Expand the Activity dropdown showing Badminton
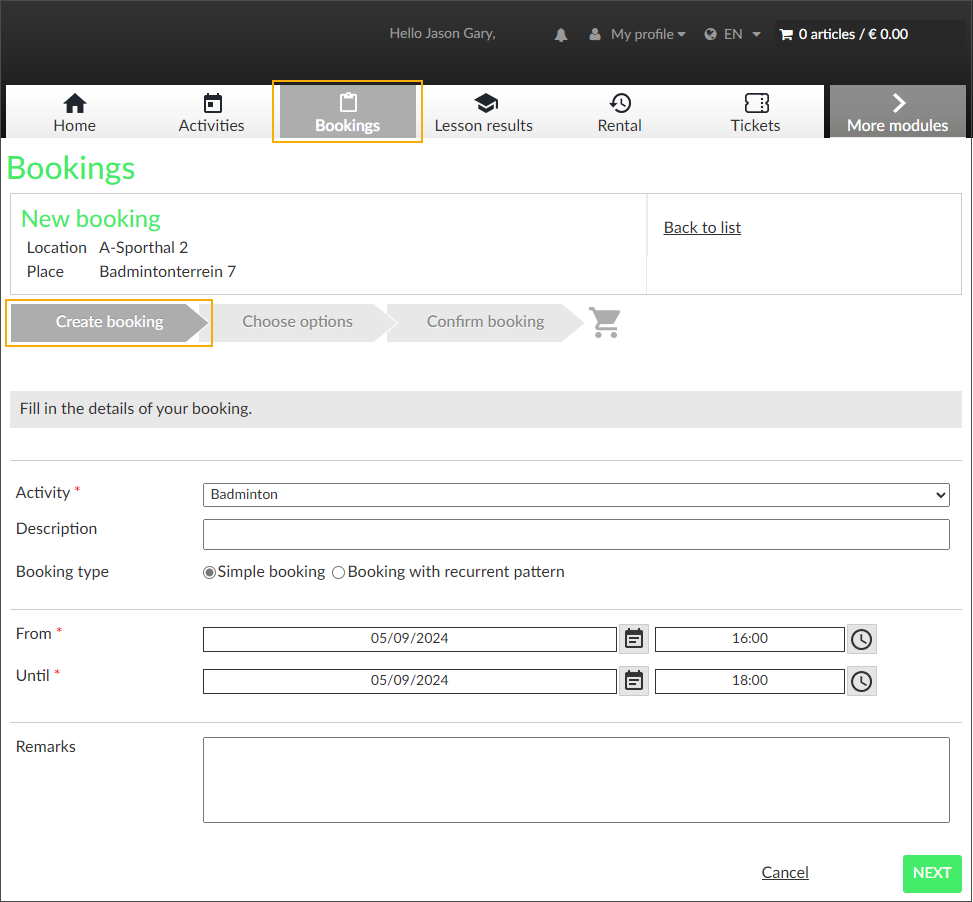973x902 pixels. tap(575, 495)
